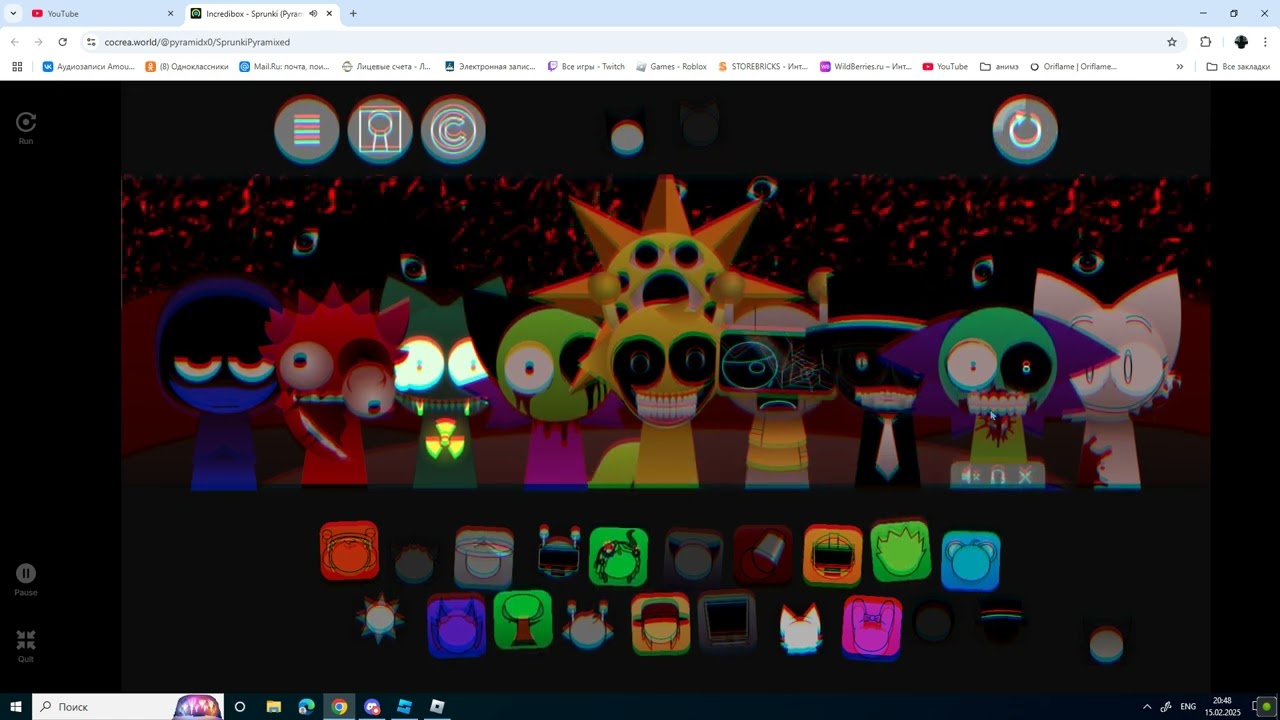Open the Все игры - Twitch bookmark
The width and height of the screenshot is (1280, 720).
586,67
